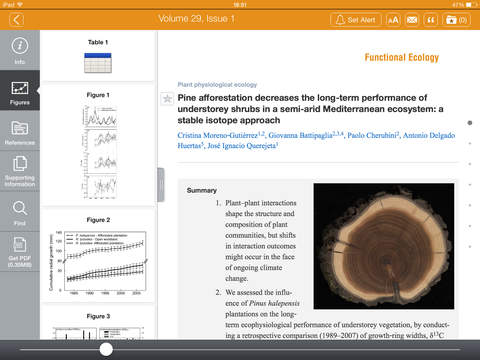Go back using the arrow icon
Screen dimensions: 480x360
click(17, 20)
